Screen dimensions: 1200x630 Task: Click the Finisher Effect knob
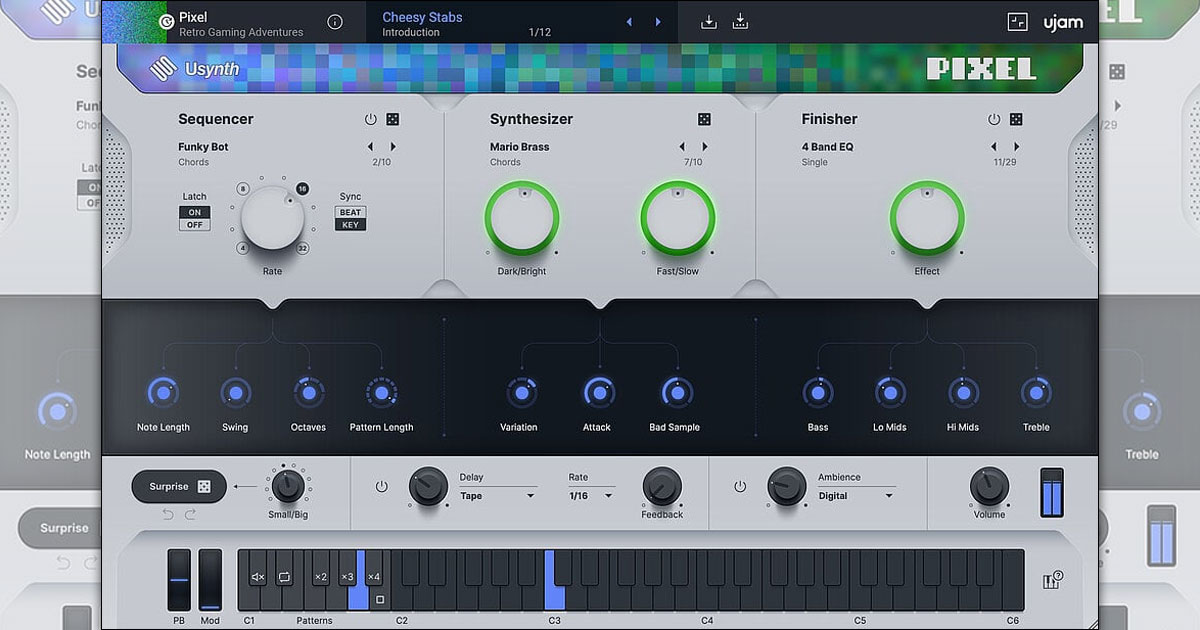(927, 218)
